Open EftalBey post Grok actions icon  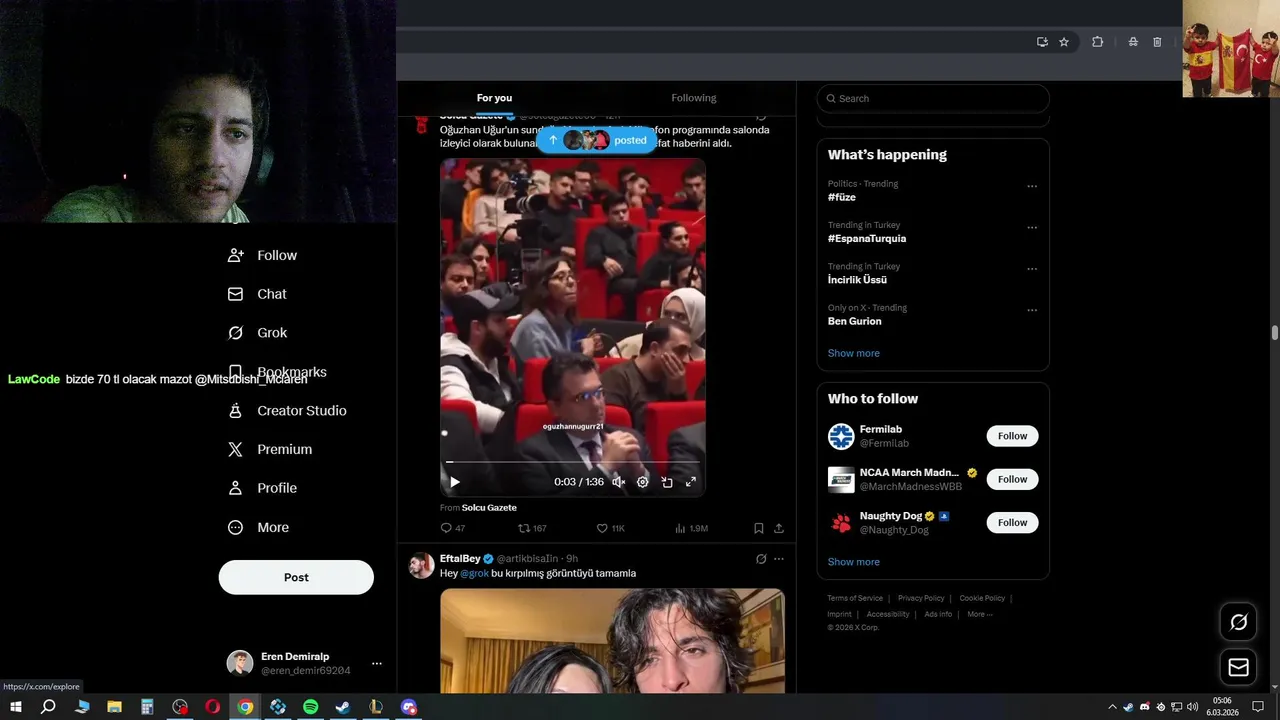pos(761,559)
